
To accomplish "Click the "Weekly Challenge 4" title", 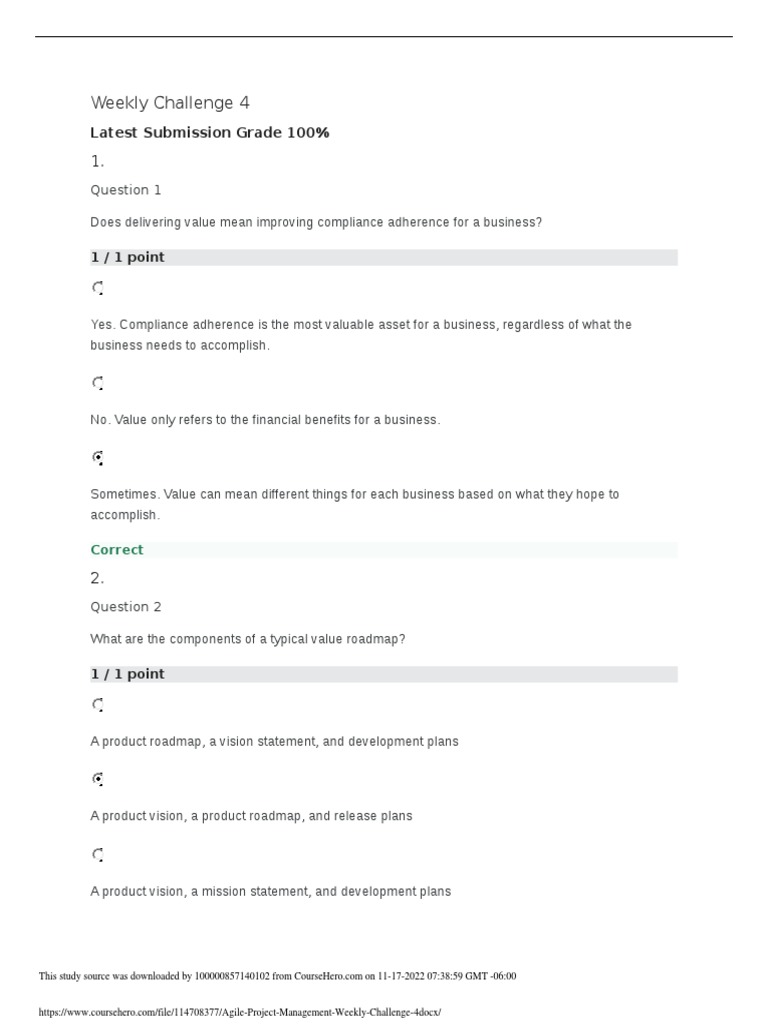I will [x=170, y=103].
